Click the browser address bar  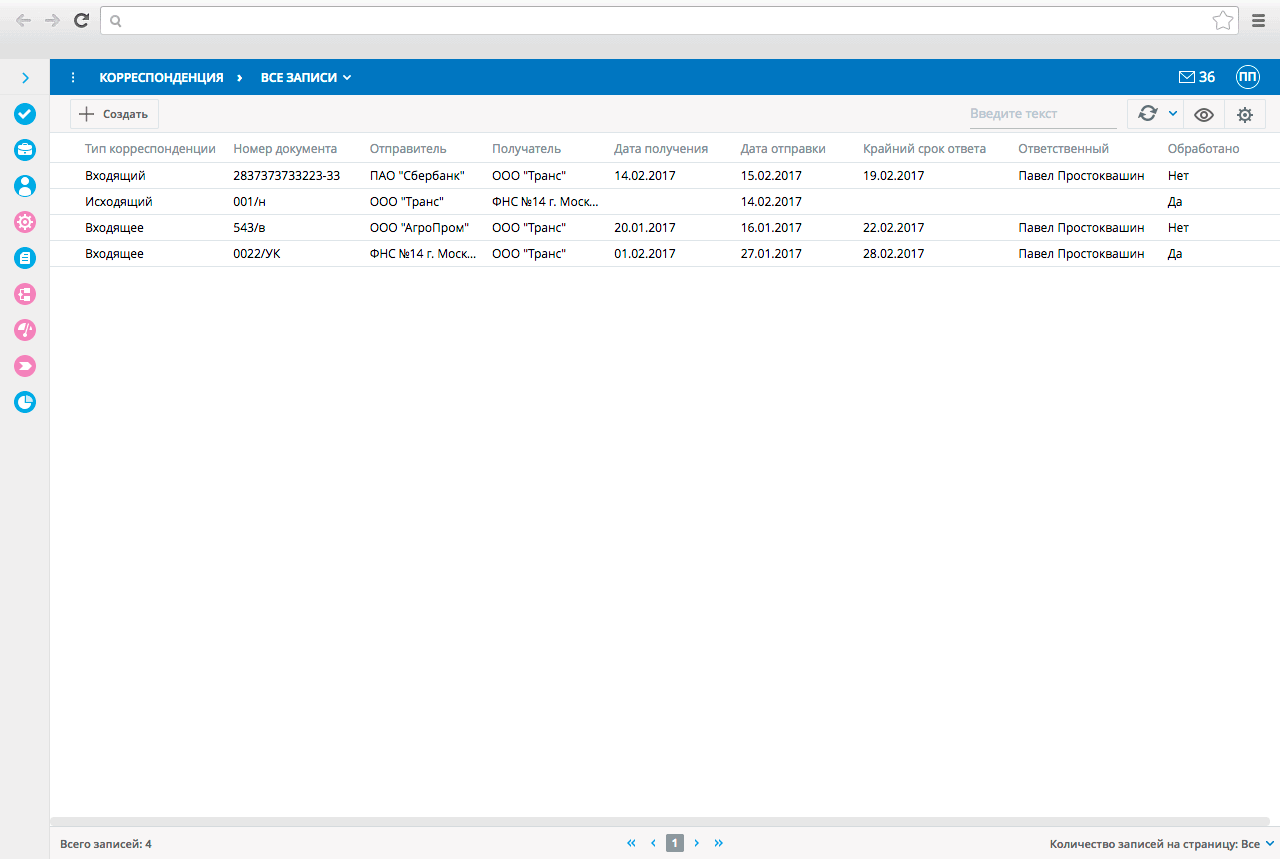click(x=670, y=20)
